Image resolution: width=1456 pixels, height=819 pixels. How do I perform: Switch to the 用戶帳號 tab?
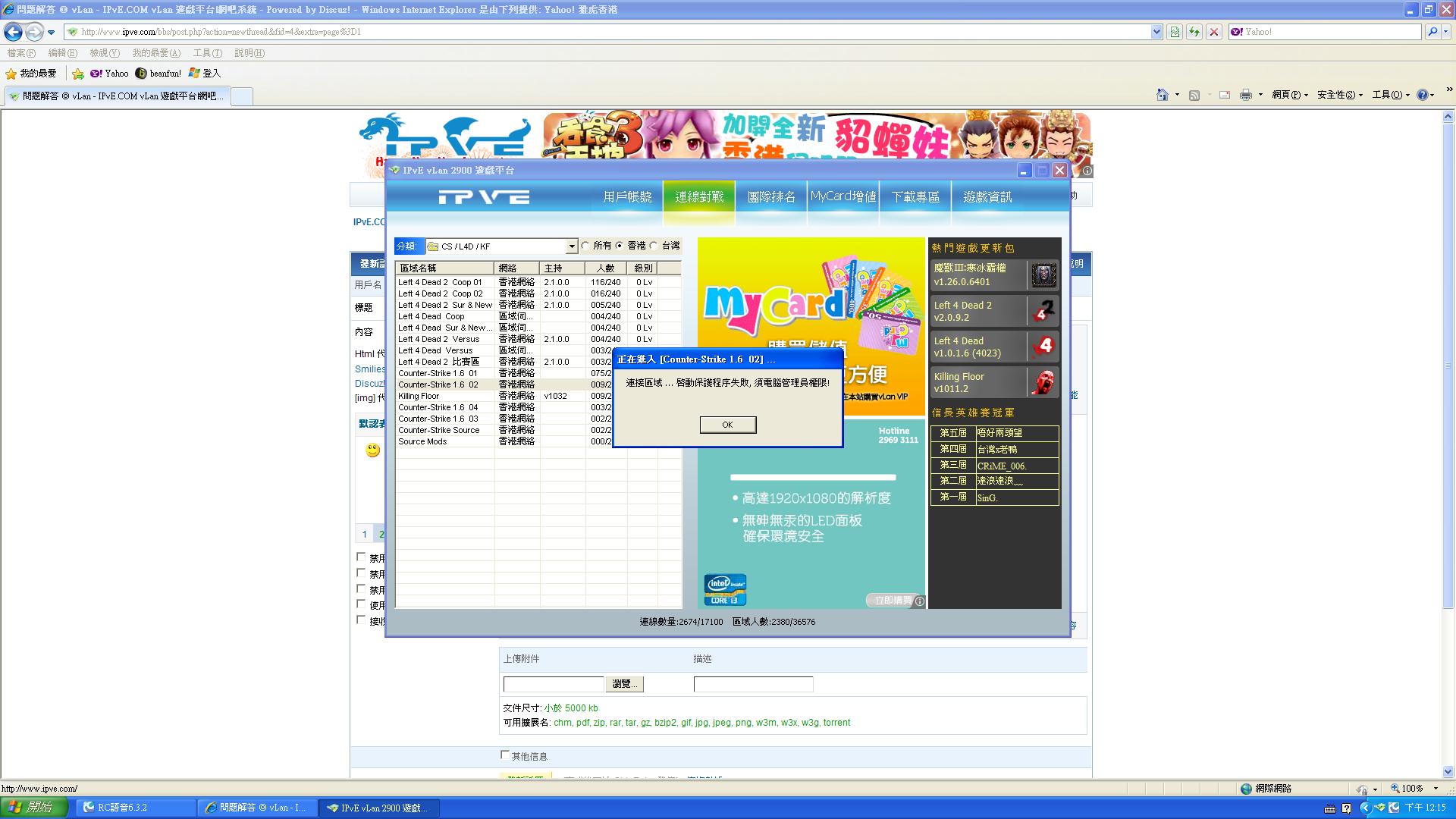point(627,197)
